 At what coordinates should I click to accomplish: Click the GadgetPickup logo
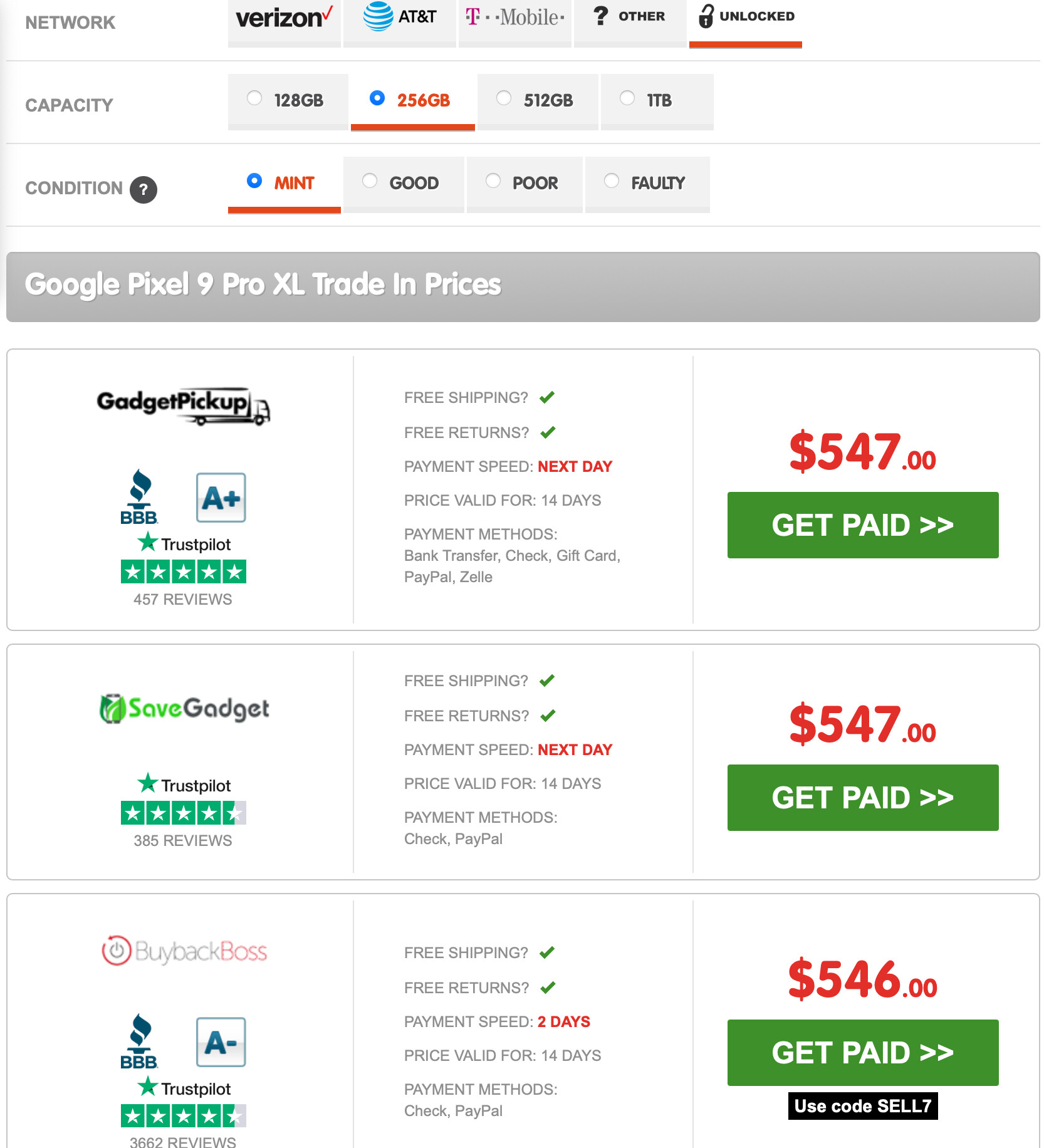point(183,405)
